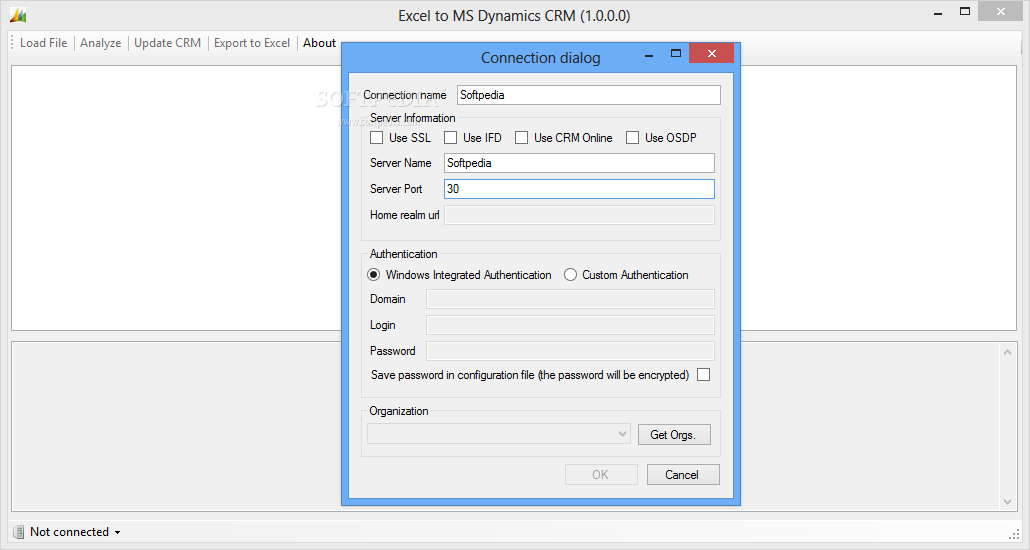Maximize the Connection dialog window
This screenshot has height=550, width=1030.
tap(676, 54)
